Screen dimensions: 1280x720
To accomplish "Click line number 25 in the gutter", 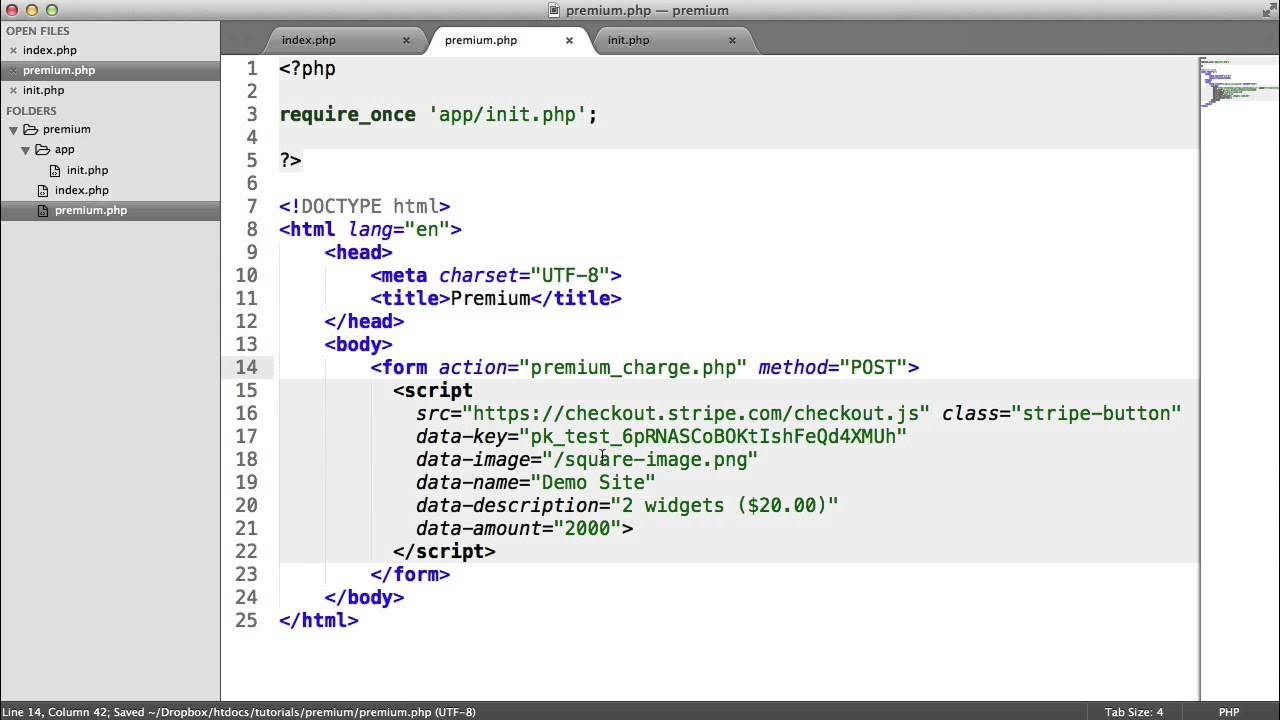I will (x=246, y=620).
